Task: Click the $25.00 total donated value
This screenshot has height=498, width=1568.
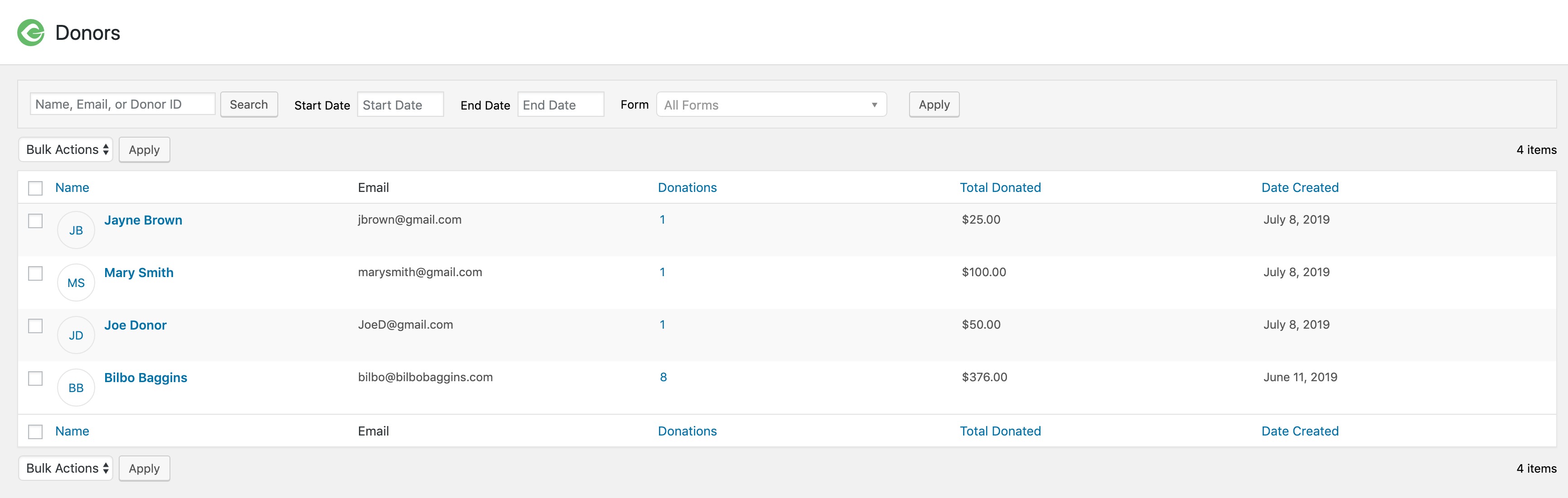Action: [x=981, y=220]
